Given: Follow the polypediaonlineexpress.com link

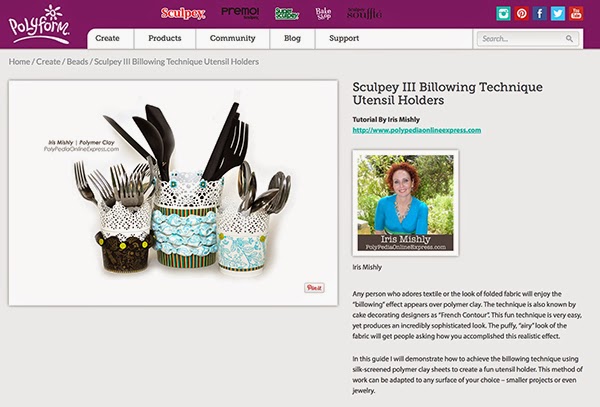Looking at the screenshot, I should pyautogui.click(x=417, y=130).
